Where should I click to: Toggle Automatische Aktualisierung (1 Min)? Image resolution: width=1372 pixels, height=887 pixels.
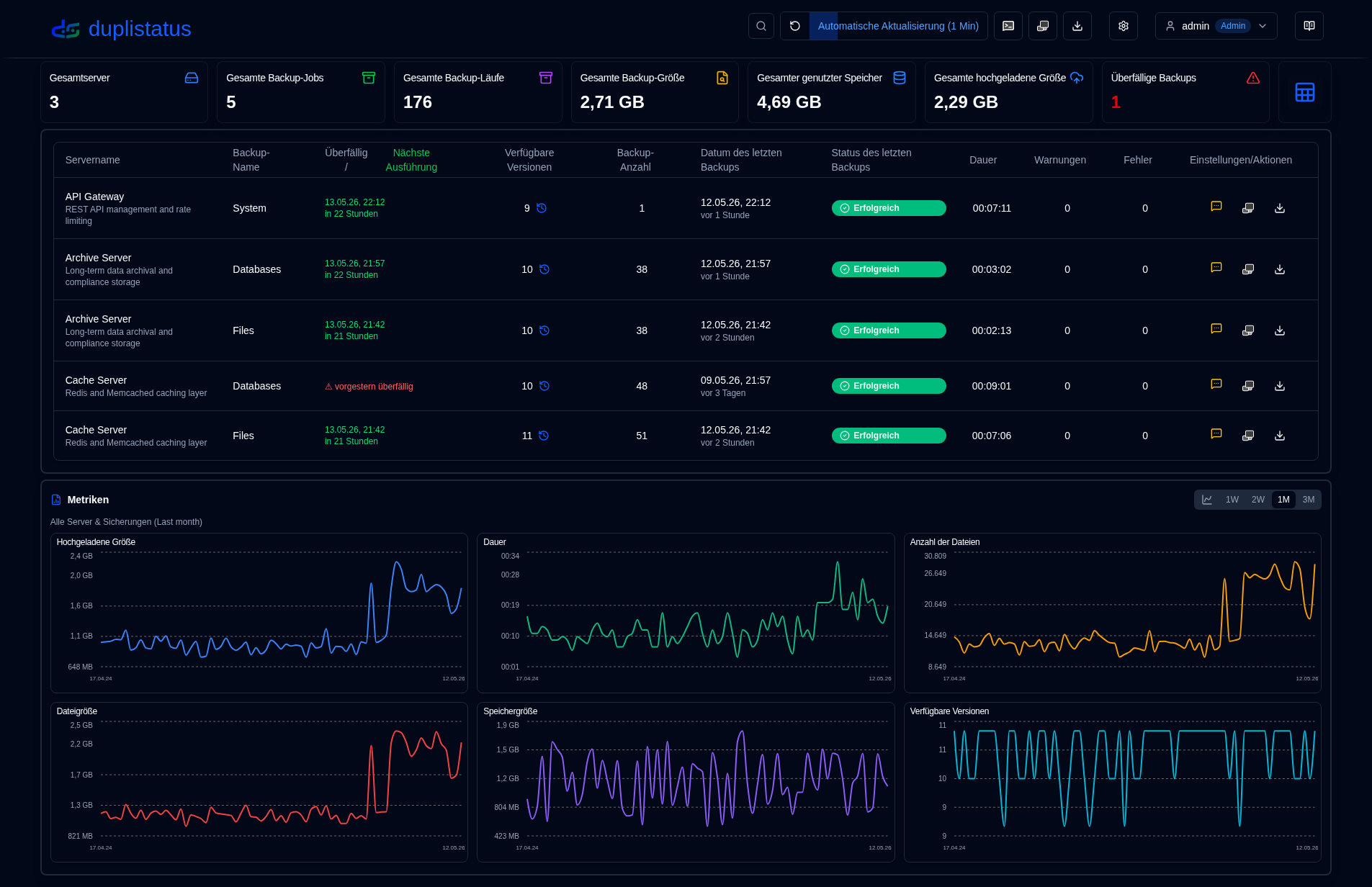[x=898, y=26]
